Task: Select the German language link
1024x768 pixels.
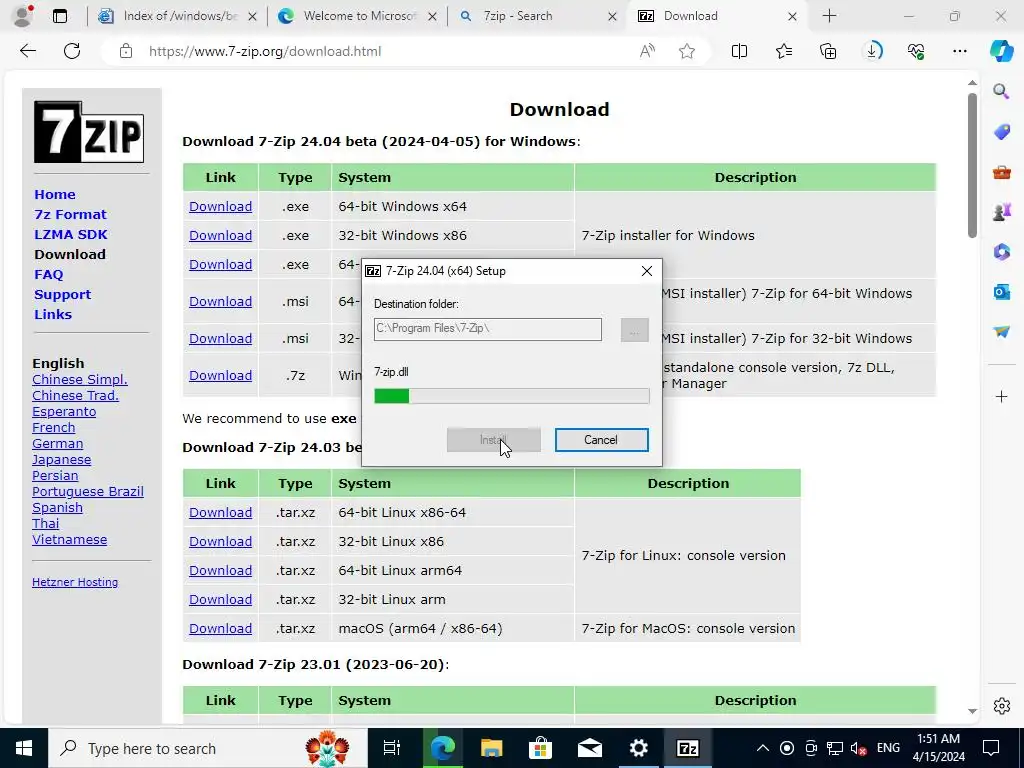Action: click(57, 443)
